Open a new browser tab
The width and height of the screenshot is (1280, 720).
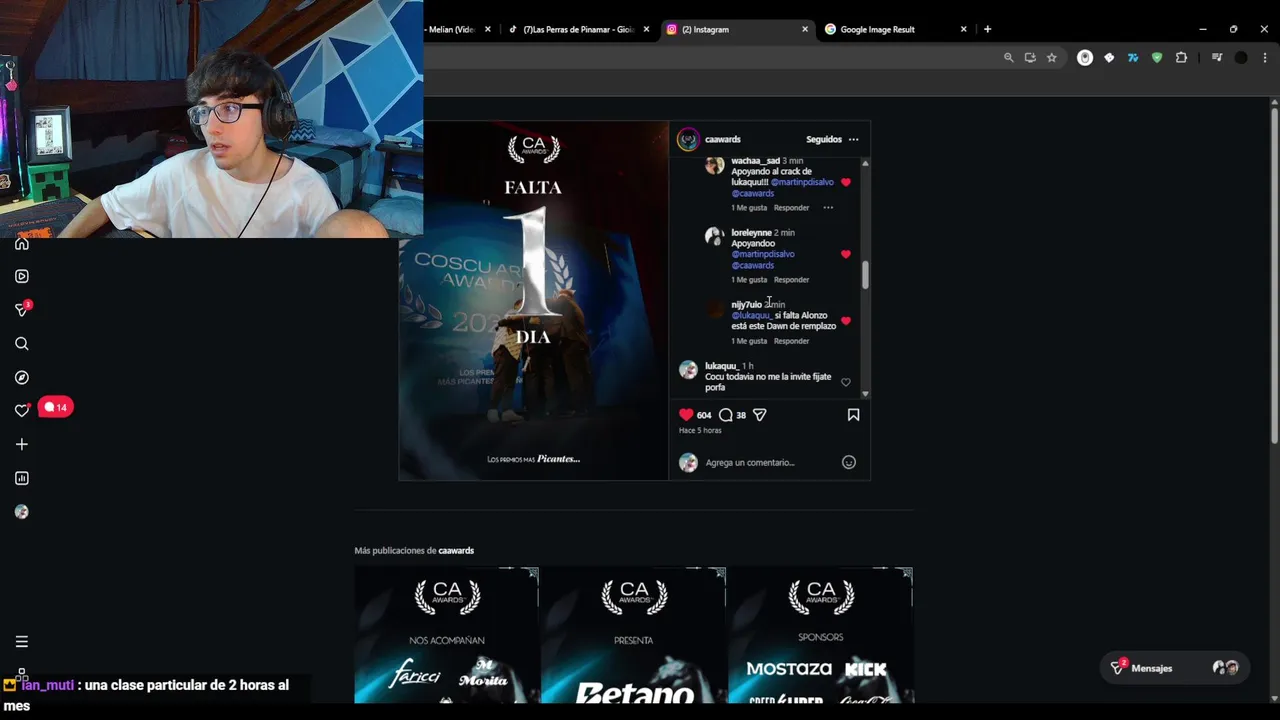(987, 30)
